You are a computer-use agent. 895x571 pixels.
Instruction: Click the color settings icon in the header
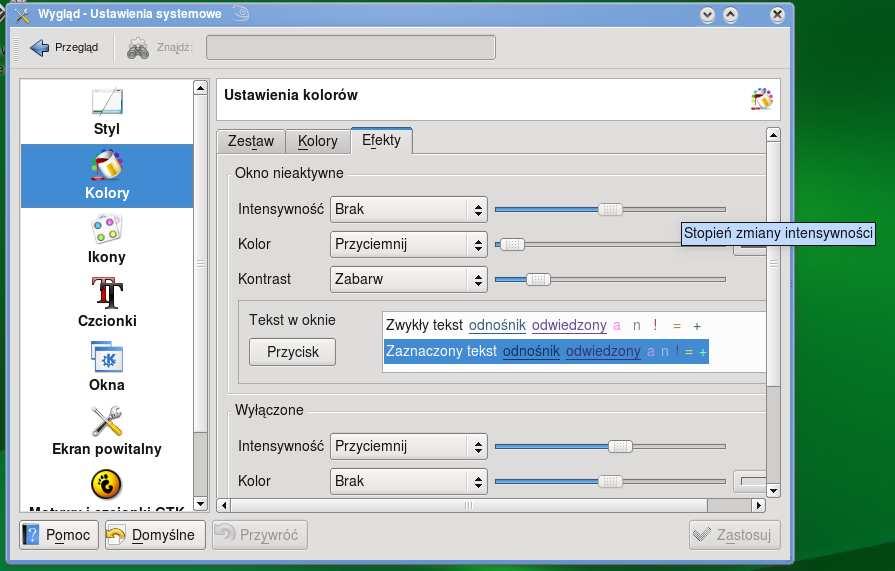click(761, 99)
